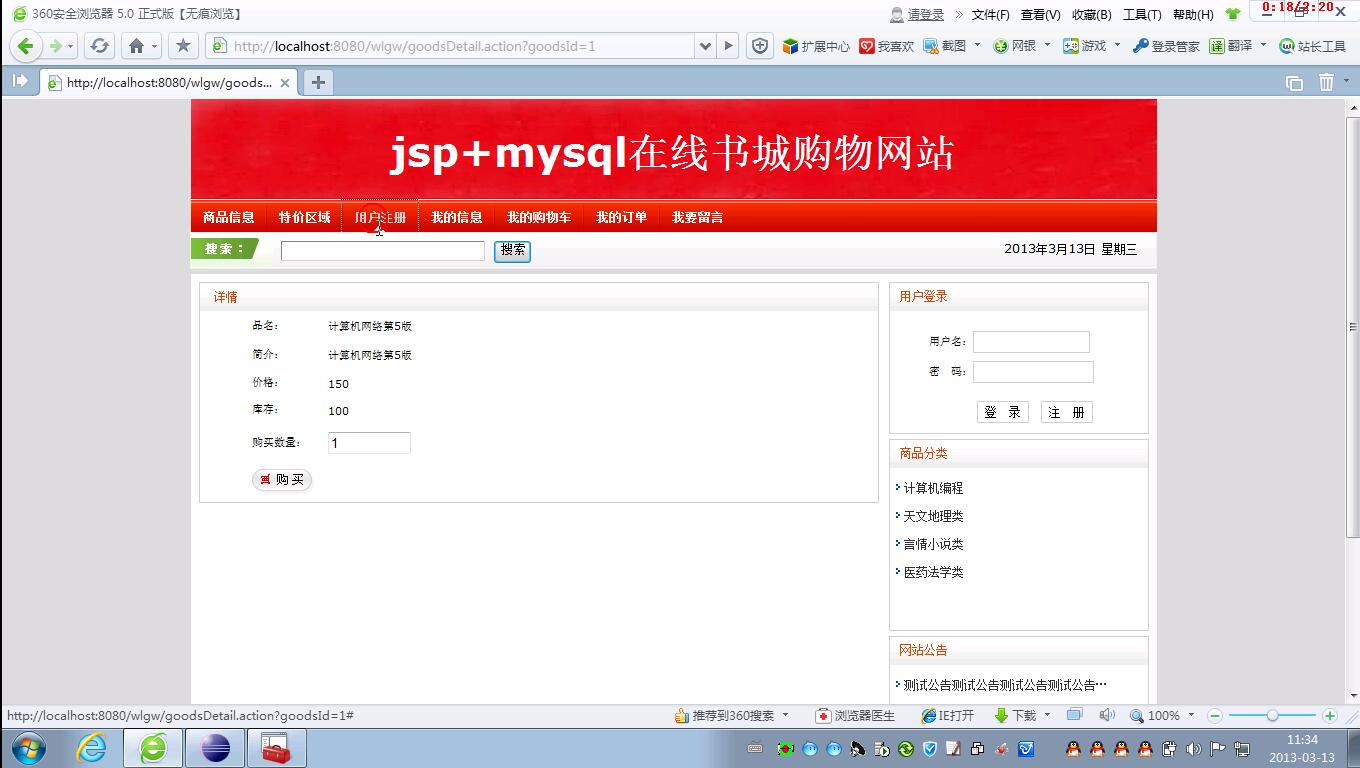Expand dropdown arrow next to 翻译
Viewport: 1360px width, 768px height.
1263,45
